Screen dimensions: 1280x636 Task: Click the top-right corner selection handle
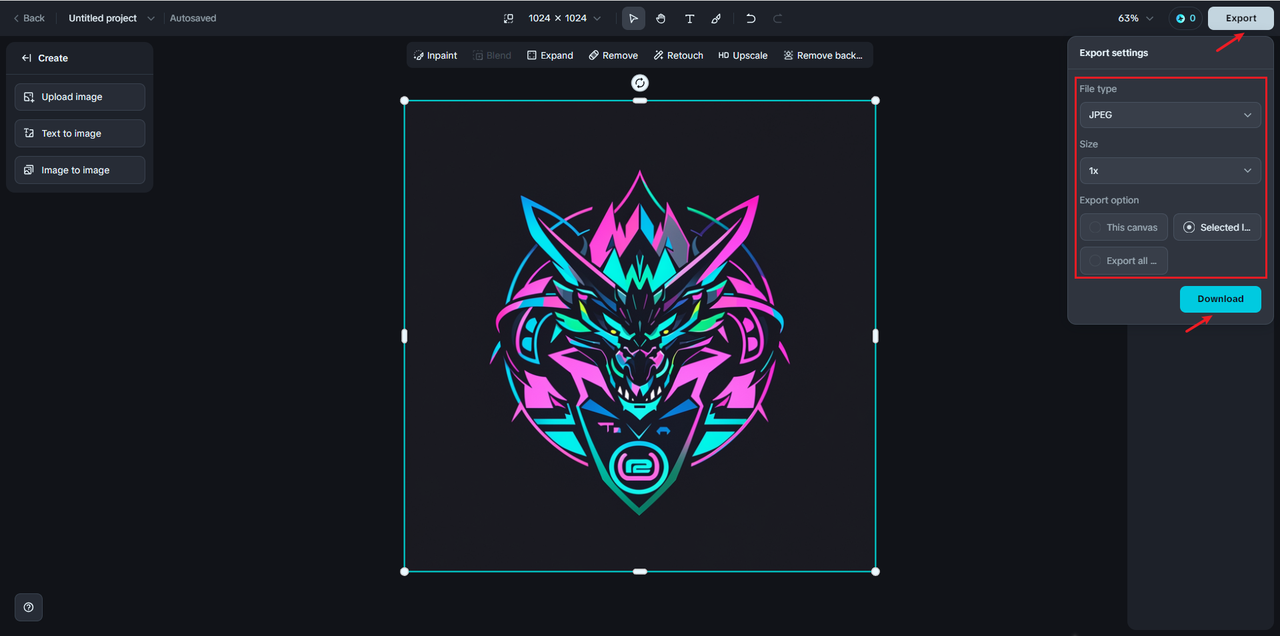point(876,100)
